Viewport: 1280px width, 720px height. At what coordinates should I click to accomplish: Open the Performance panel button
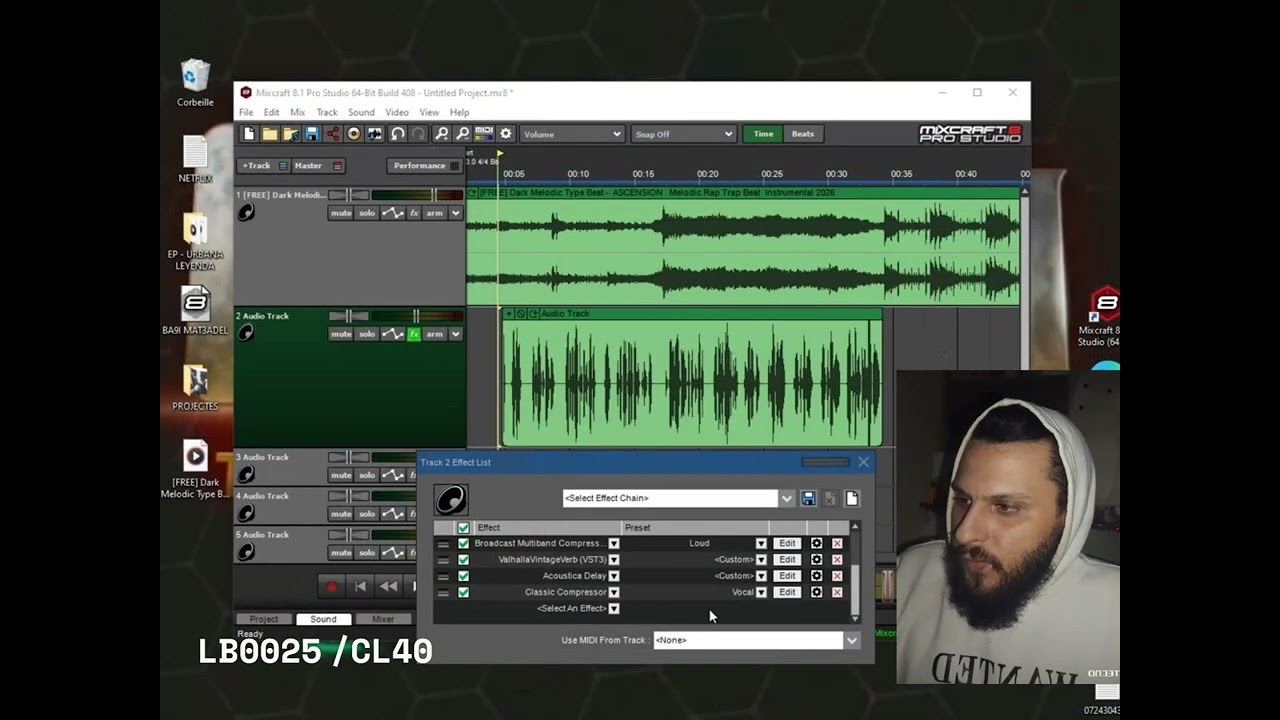click(x=425, y=166)
